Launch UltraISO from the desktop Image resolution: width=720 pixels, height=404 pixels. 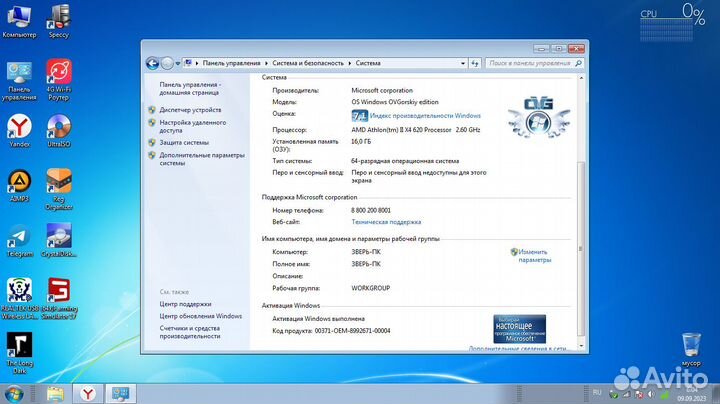coord(59,127)
